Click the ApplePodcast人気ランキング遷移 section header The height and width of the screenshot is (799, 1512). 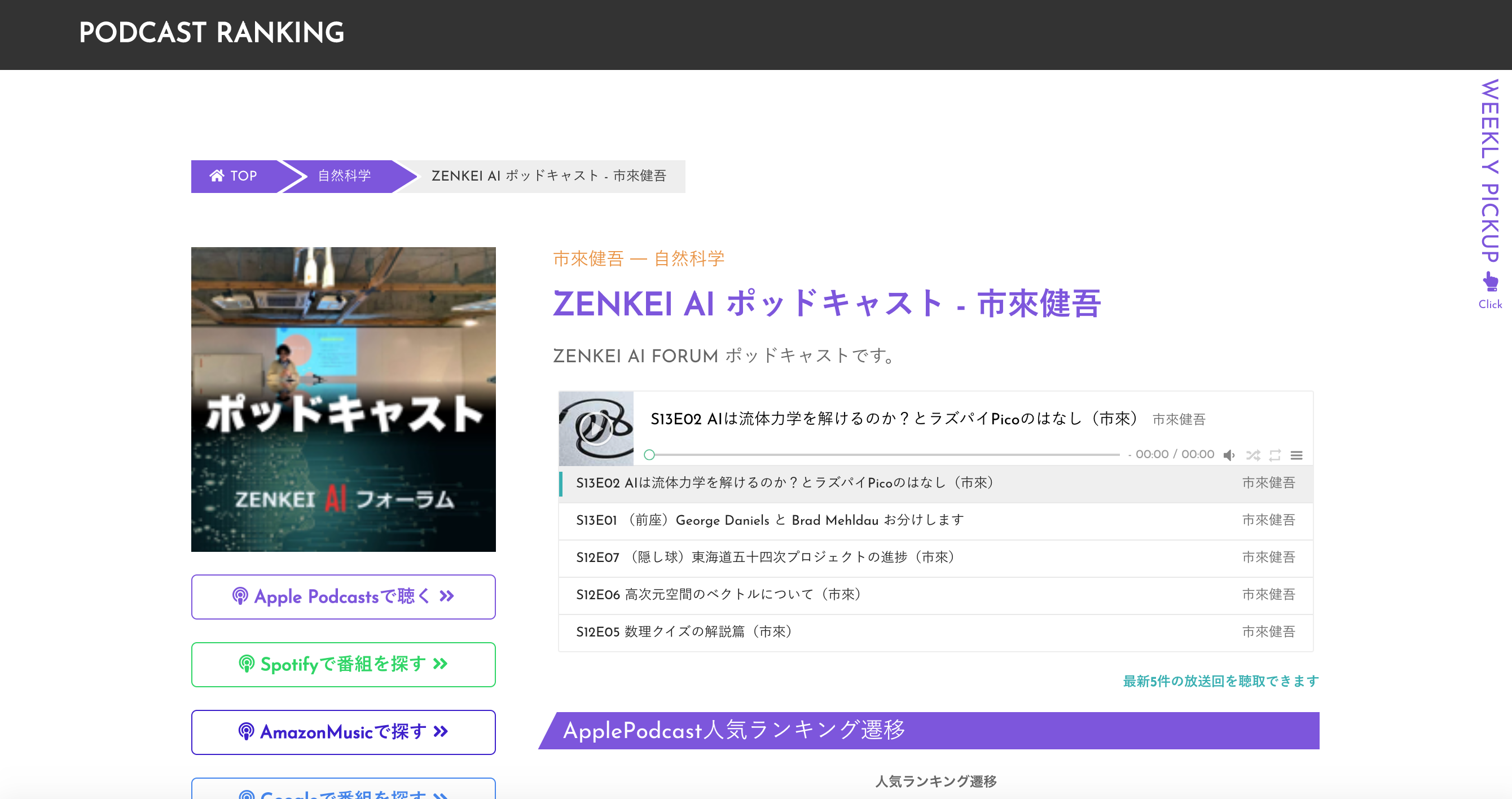[x=929, y=730]
